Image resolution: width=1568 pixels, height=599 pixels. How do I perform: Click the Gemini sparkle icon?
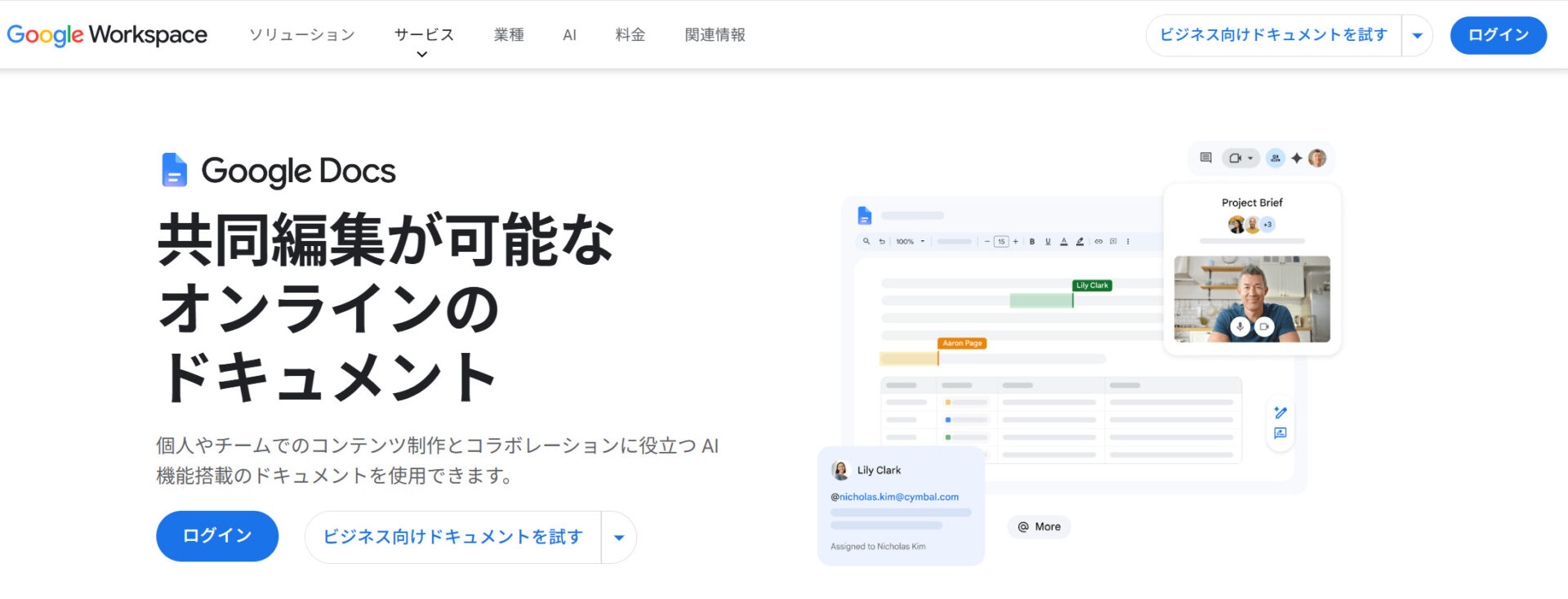[1297, 159]
